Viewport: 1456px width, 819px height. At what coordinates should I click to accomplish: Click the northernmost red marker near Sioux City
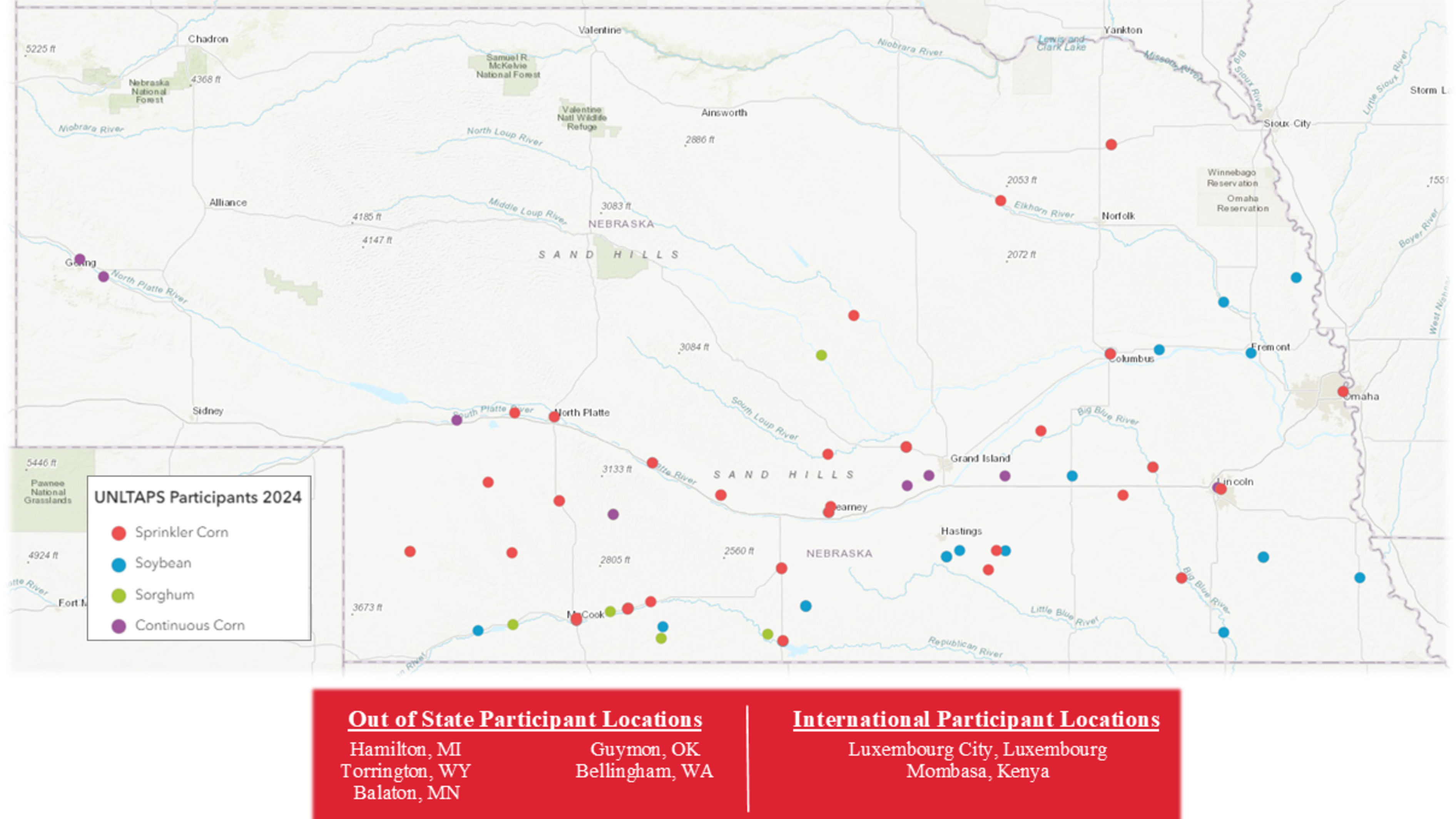(x=1111, y=145)
